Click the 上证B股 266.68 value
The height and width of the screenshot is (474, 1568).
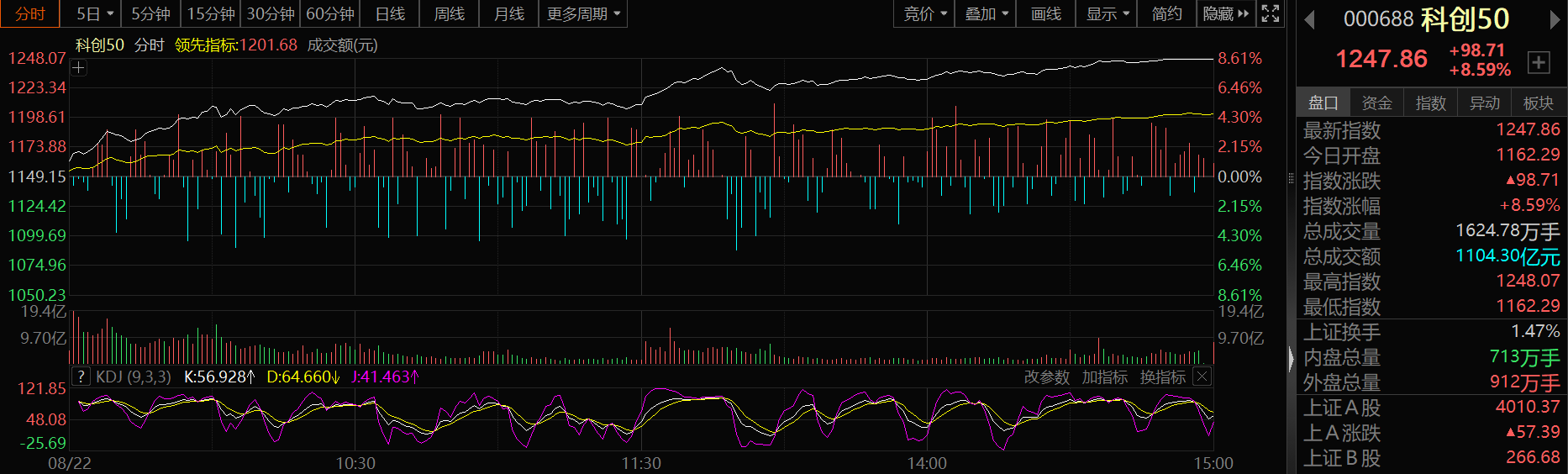(1533, 457)
